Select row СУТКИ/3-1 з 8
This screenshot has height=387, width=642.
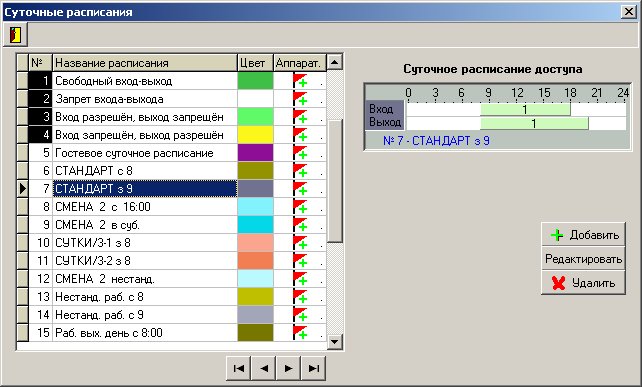pos(145,243)
